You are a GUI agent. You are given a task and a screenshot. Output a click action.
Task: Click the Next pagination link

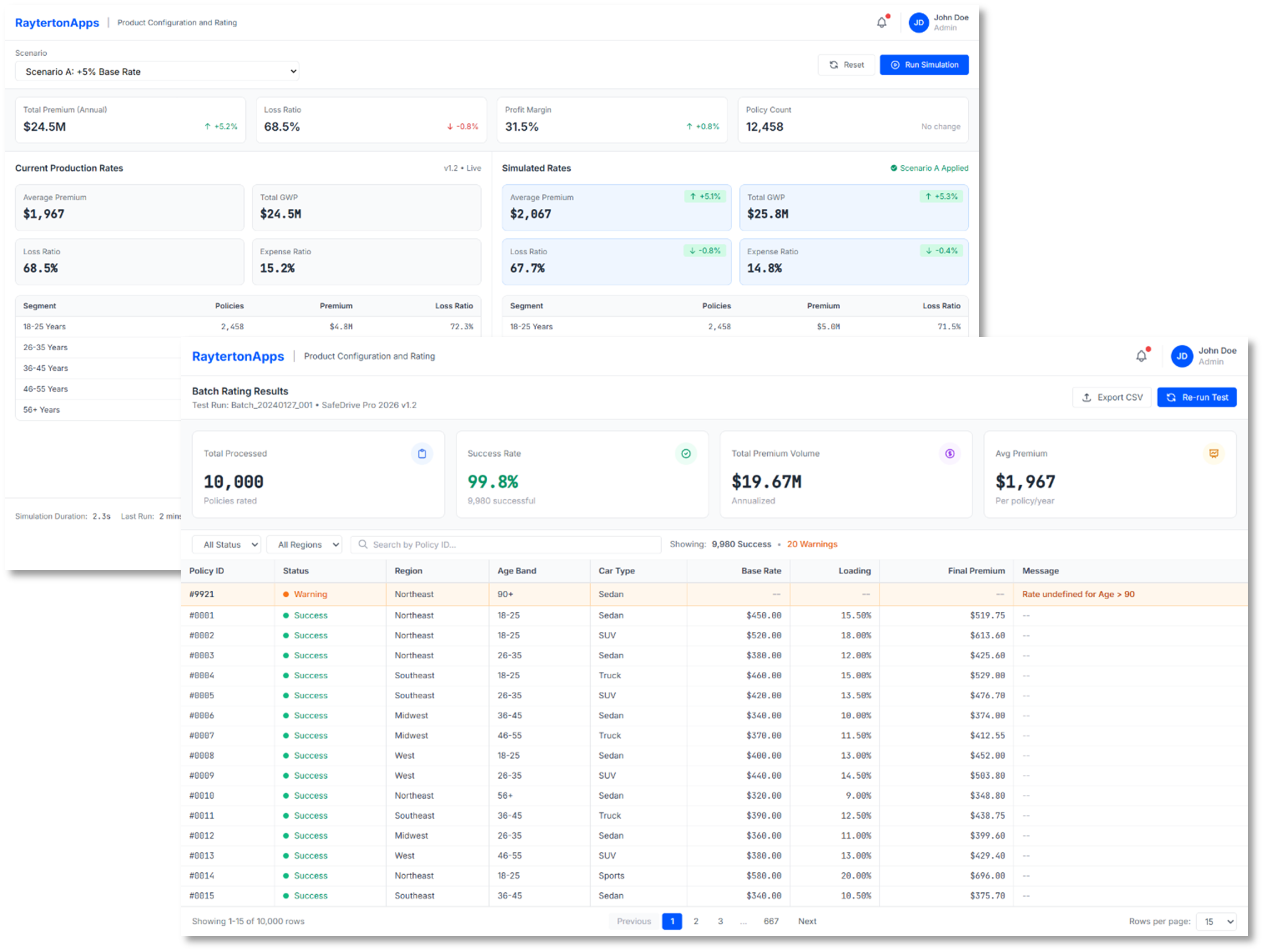point(807,921)
